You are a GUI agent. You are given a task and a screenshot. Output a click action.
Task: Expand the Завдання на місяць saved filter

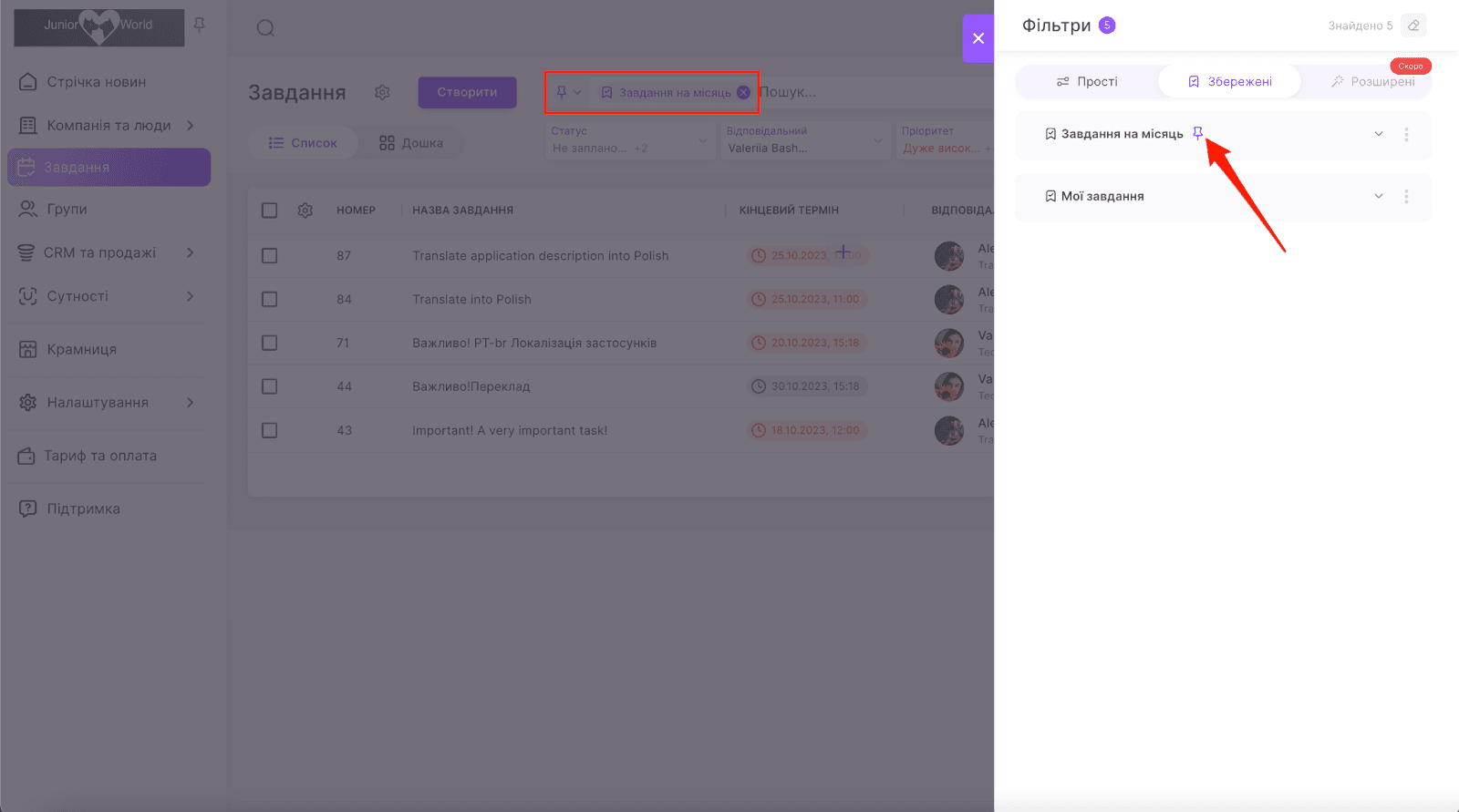click(x=1379, y=134)
